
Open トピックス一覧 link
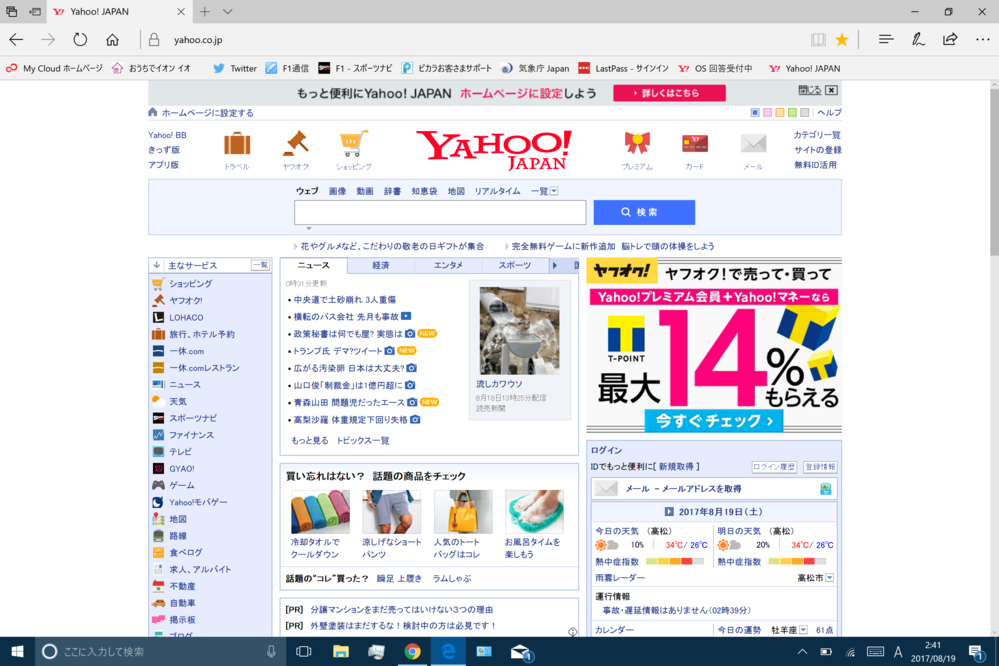coord(363,440)
